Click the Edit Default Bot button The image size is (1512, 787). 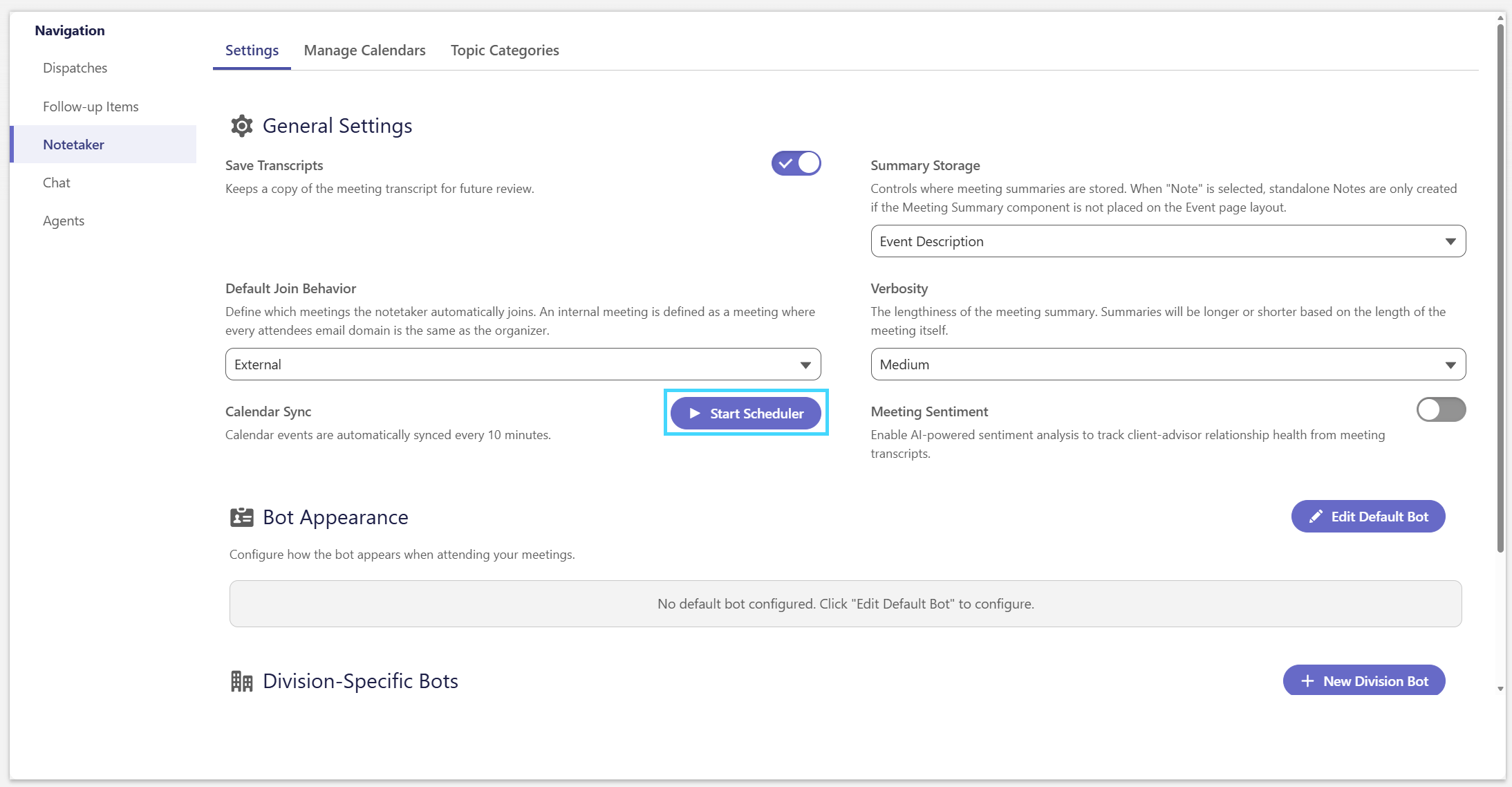pyautogui.click(x=1368, y=517)
